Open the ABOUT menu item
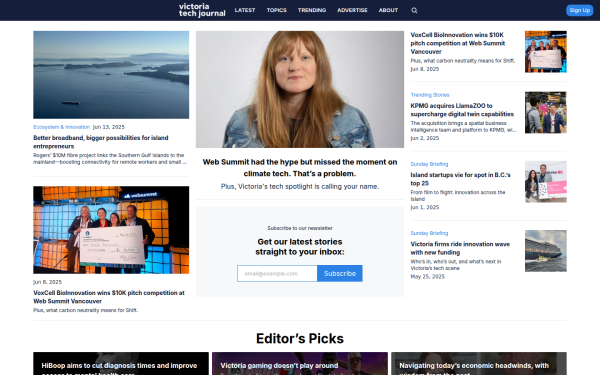Image resolution: width=600 pixels, height=375 pixels. click(x=388, y=10)
